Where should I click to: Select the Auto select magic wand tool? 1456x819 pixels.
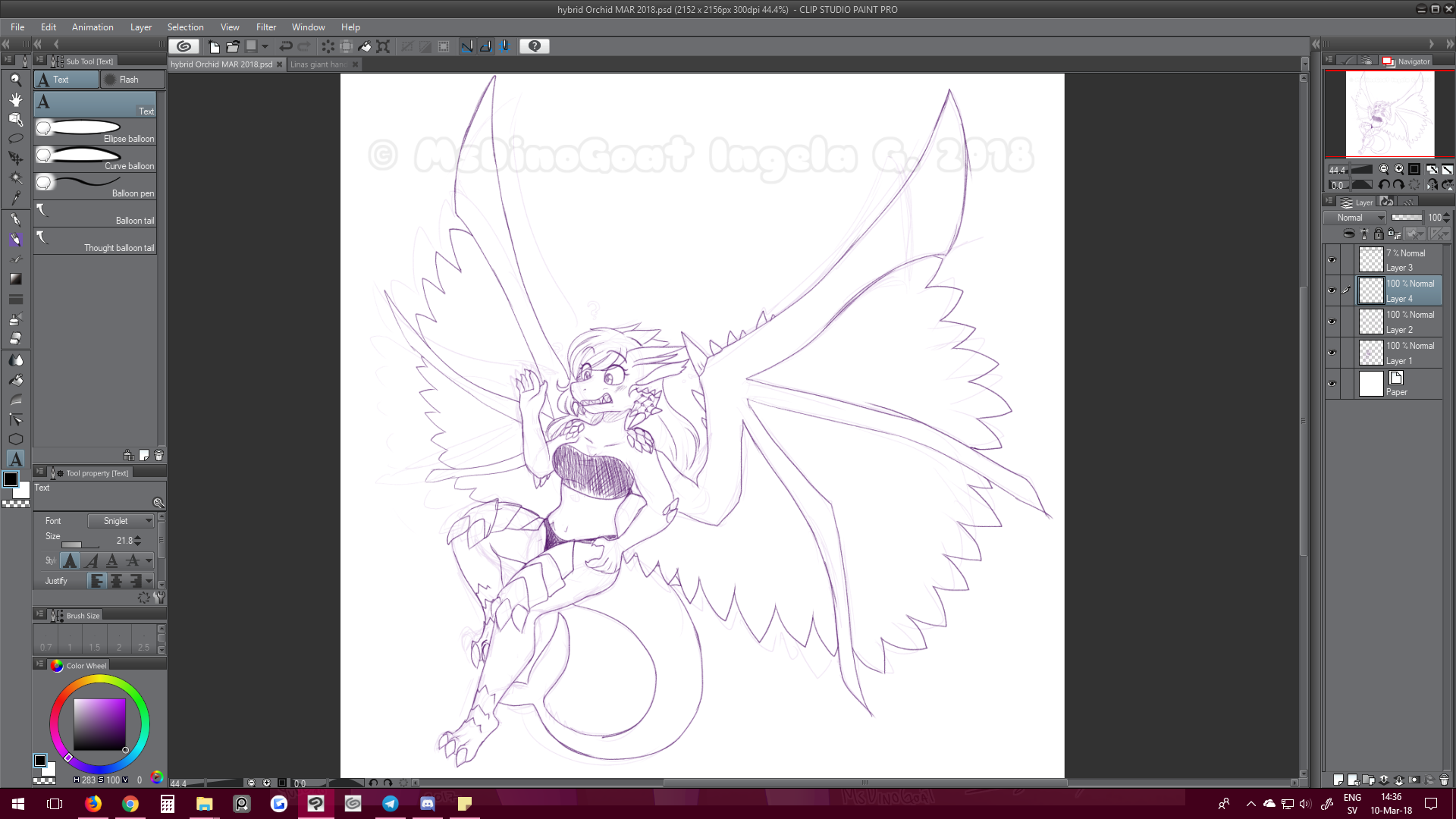[15, 178]
